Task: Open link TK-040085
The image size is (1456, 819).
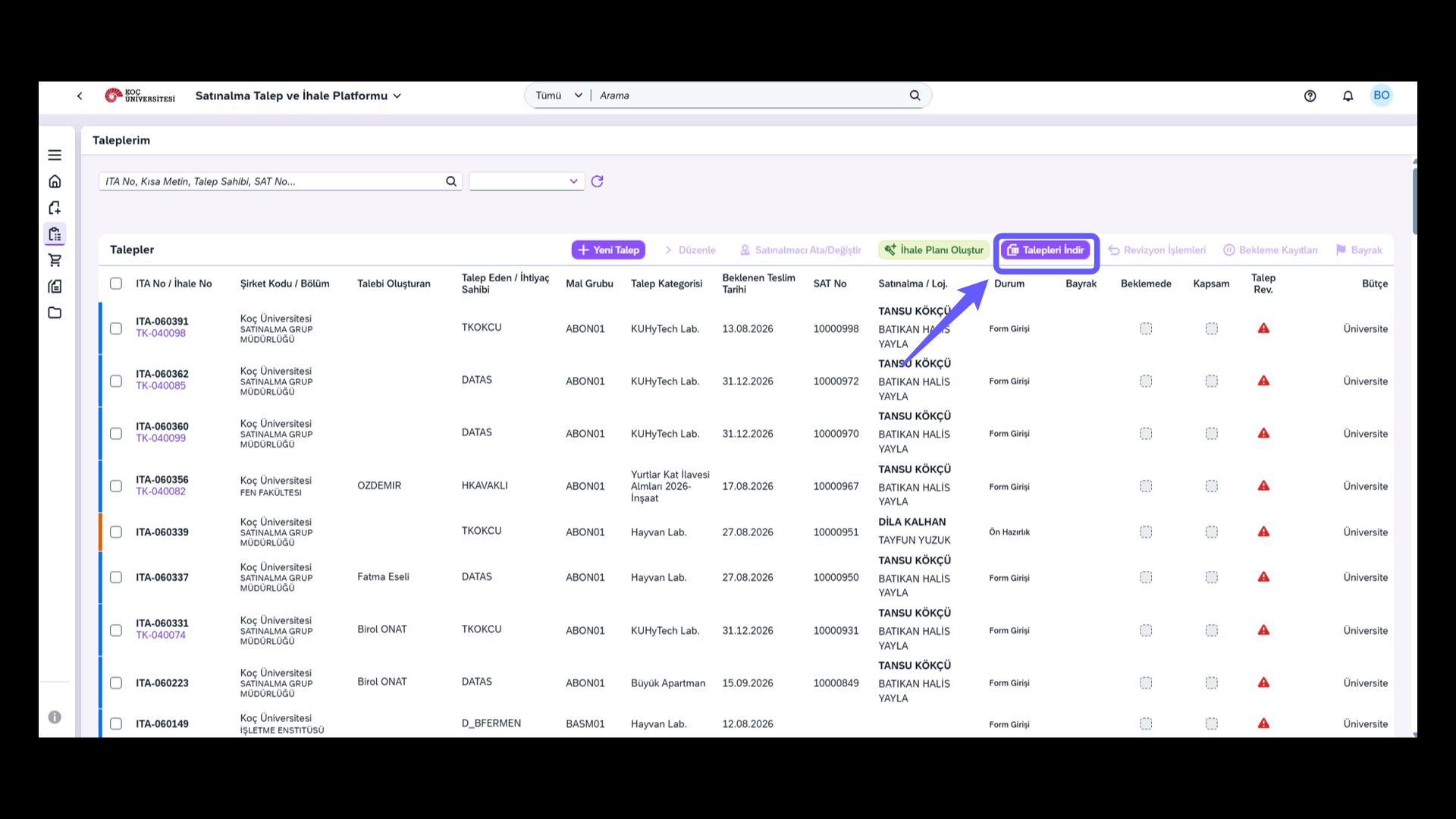Action: [161, 385]
